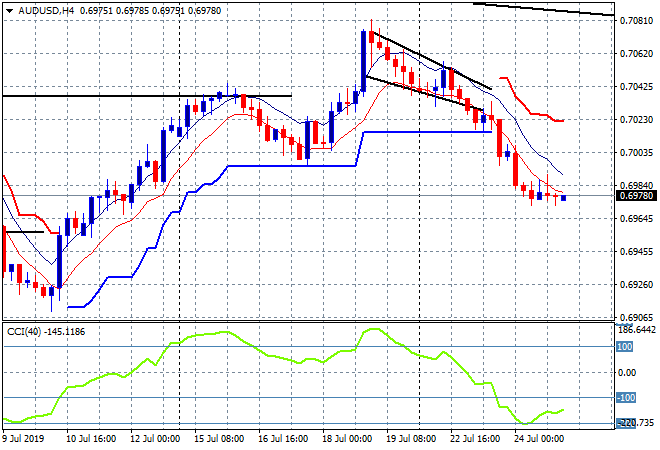Click the 0.70425 price axis label
The height and width of the screenshot is (450, 660).
[636, 87]
